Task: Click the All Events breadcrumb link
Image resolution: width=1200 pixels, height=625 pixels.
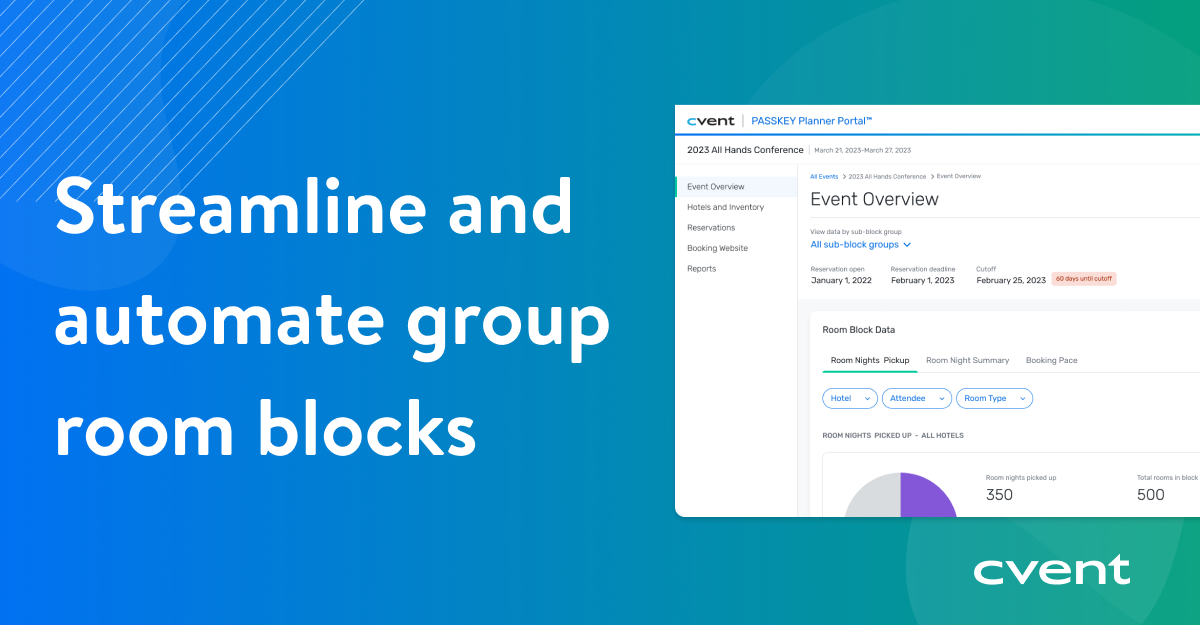Action: [824, 176]
